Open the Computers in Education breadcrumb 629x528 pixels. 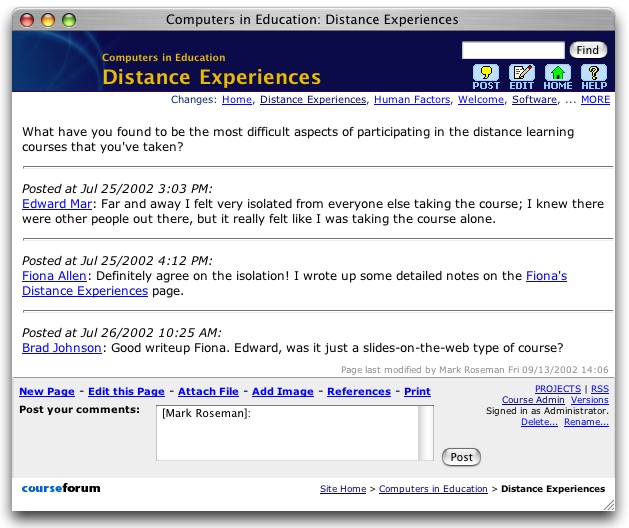coord(433,489)
